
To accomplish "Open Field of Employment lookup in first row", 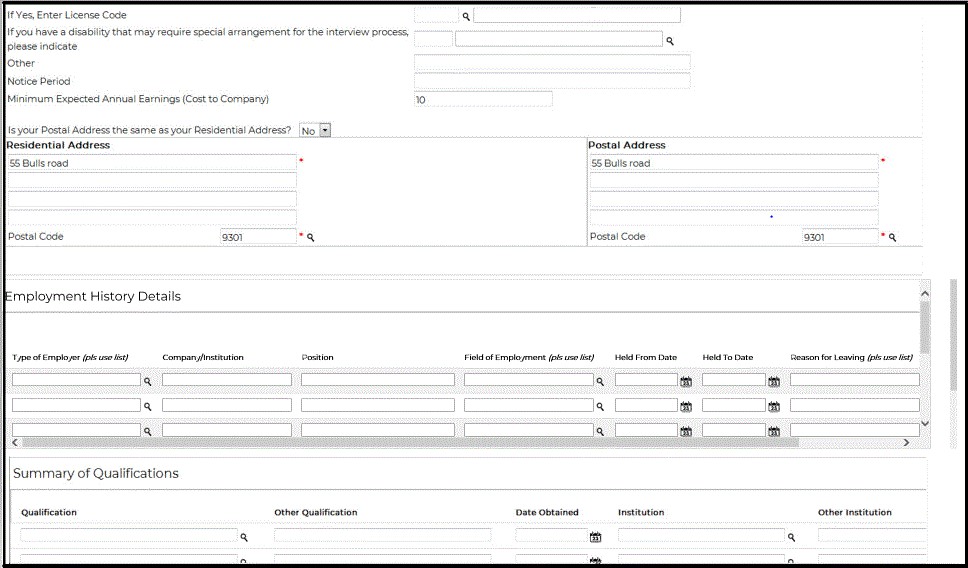I will pos(600,381).
